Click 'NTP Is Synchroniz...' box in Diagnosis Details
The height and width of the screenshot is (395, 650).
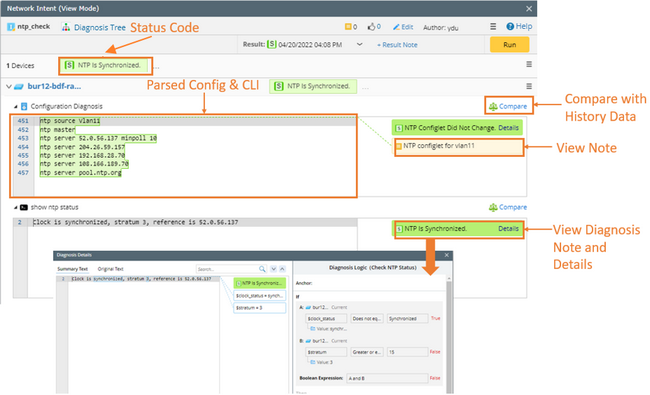pyautogui.click(x=260, y=283)
